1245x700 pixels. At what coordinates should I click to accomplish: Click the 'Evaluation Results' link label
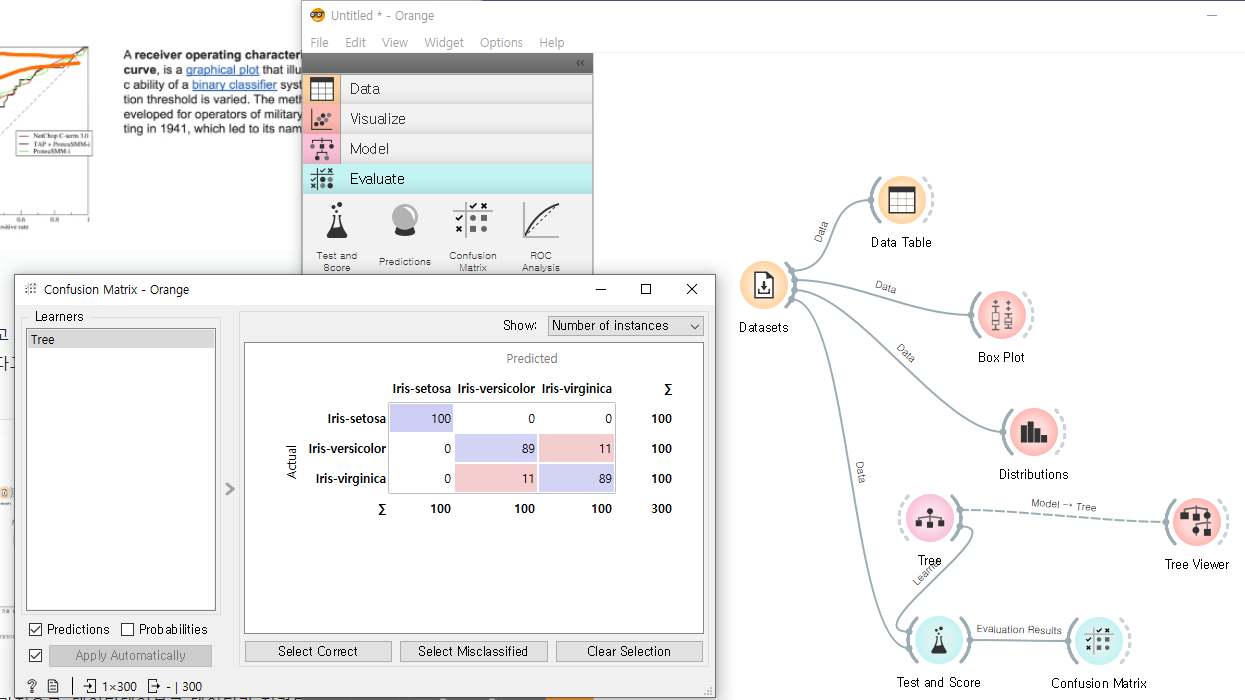(1019, 630)
